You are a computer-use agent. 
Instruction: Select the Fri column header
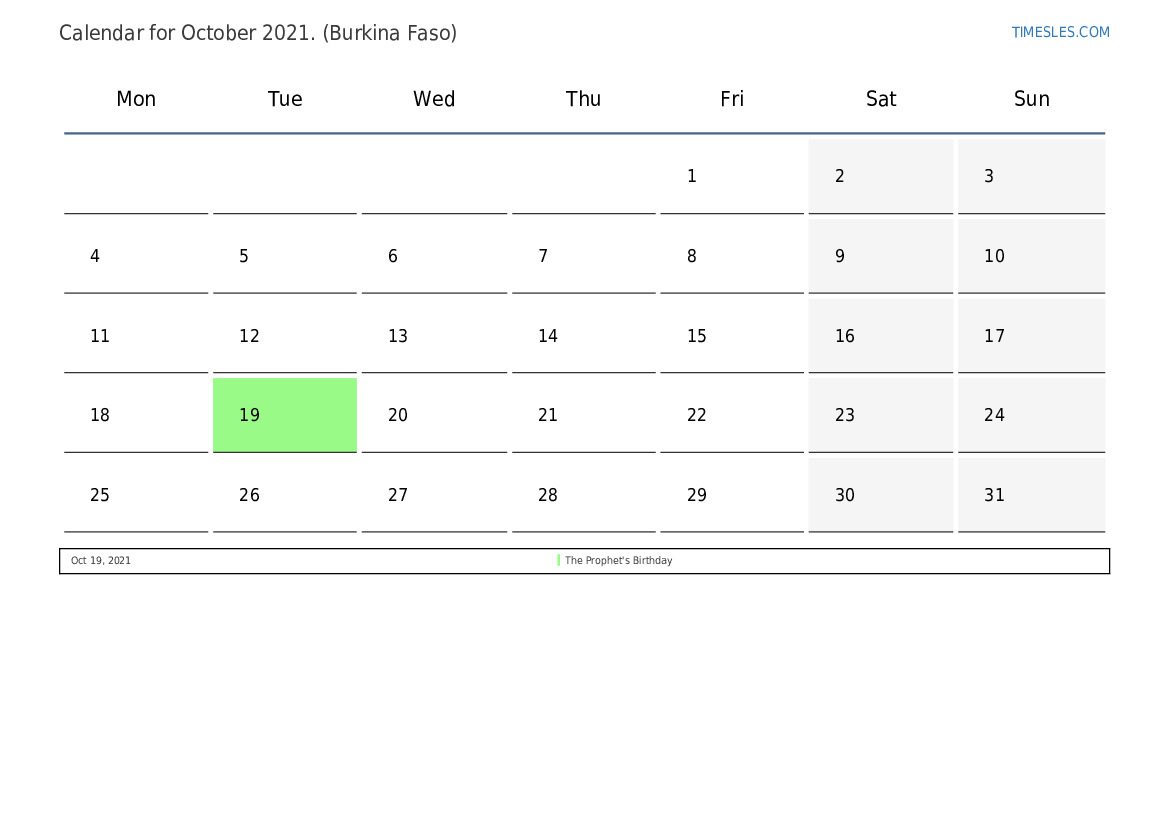tap(732, 99)
